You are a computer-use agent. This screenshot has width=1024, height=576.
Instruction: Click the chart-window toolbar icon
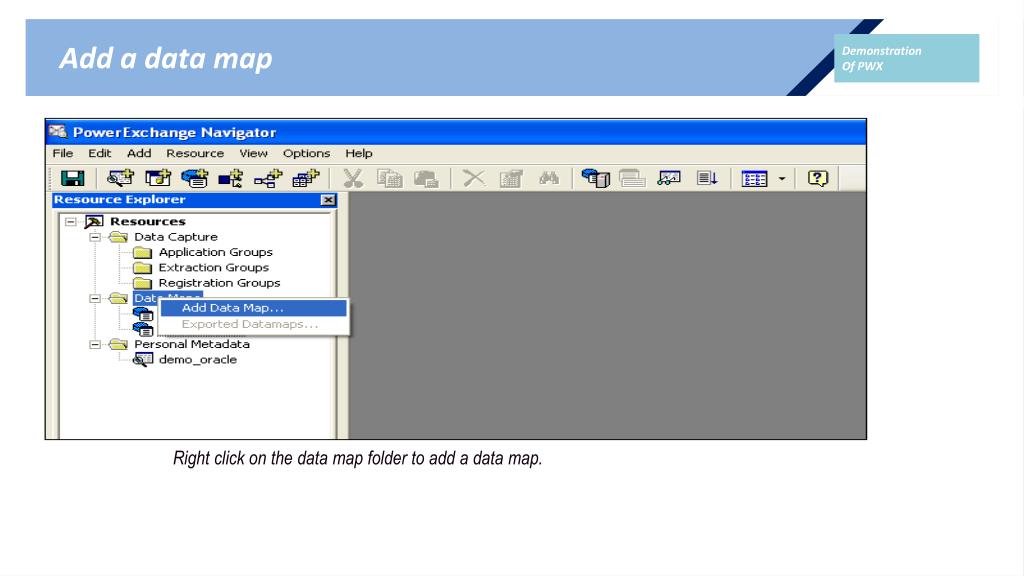[x=669, y=178]
